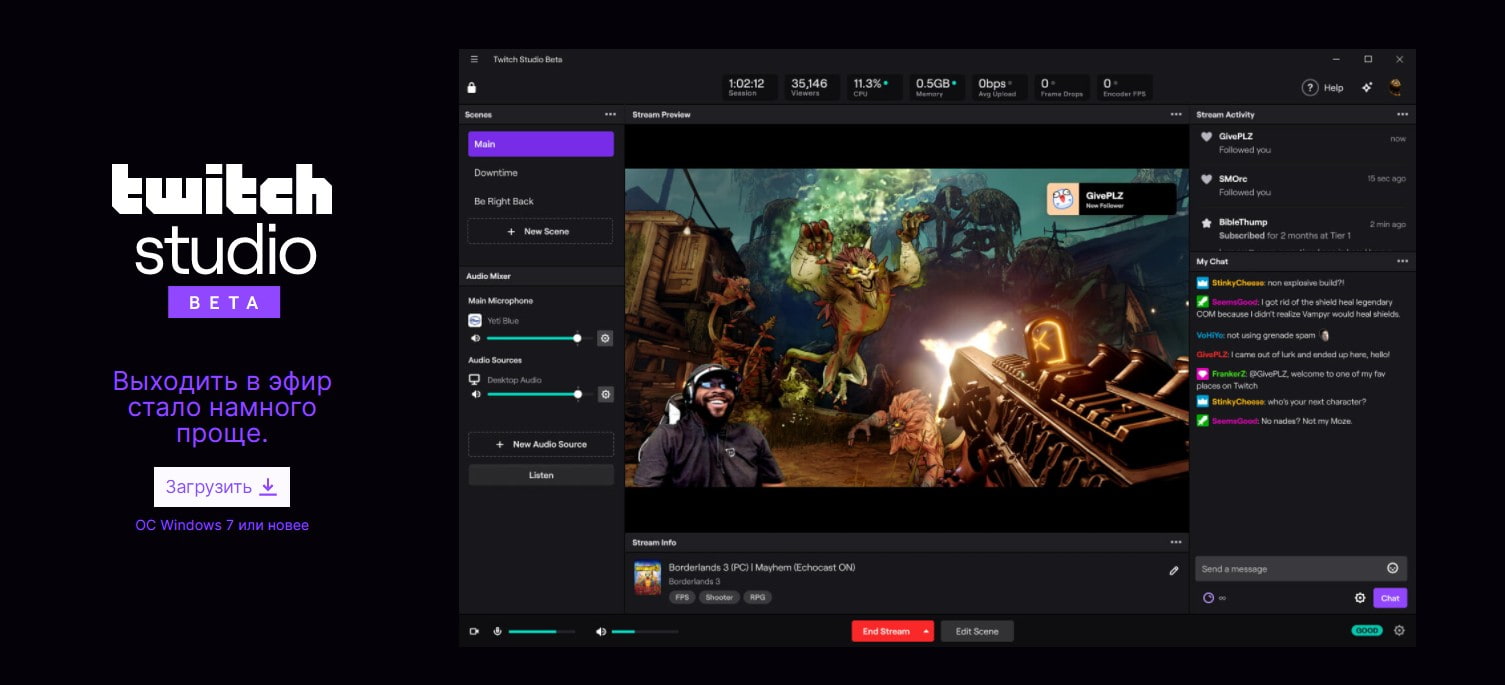The image size is (1505, 685).
Task: Open Yeti Blue microphone settings gear
Action: point(605,338)
